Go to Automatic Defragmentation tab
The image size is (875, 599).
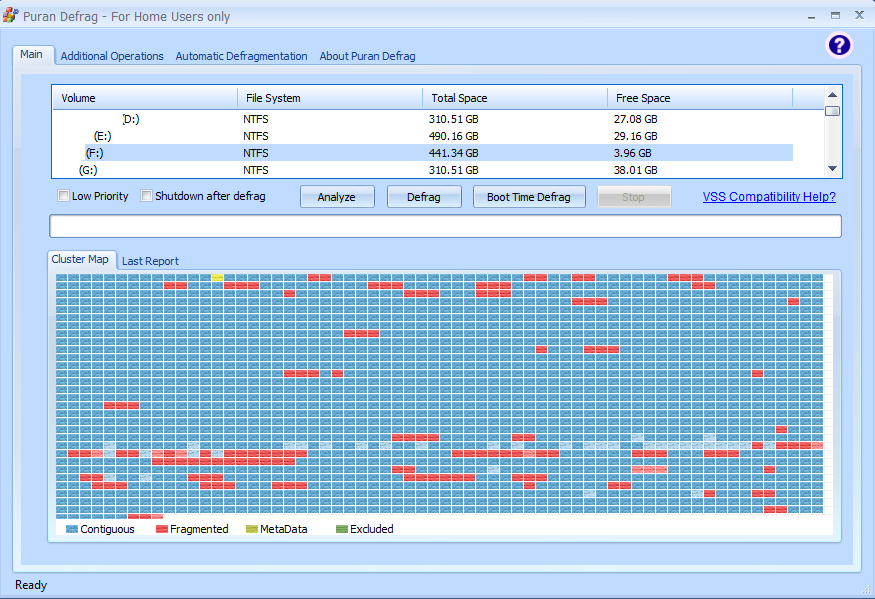242,56
